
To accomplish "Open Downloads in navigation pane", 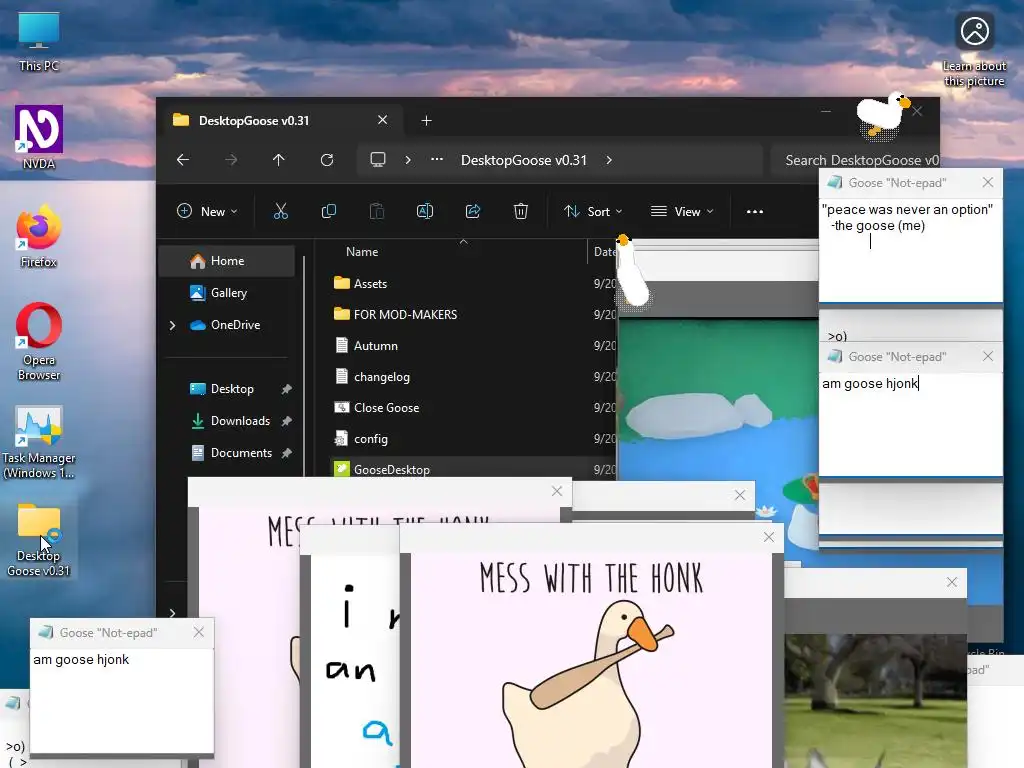I will click(227, 421).
